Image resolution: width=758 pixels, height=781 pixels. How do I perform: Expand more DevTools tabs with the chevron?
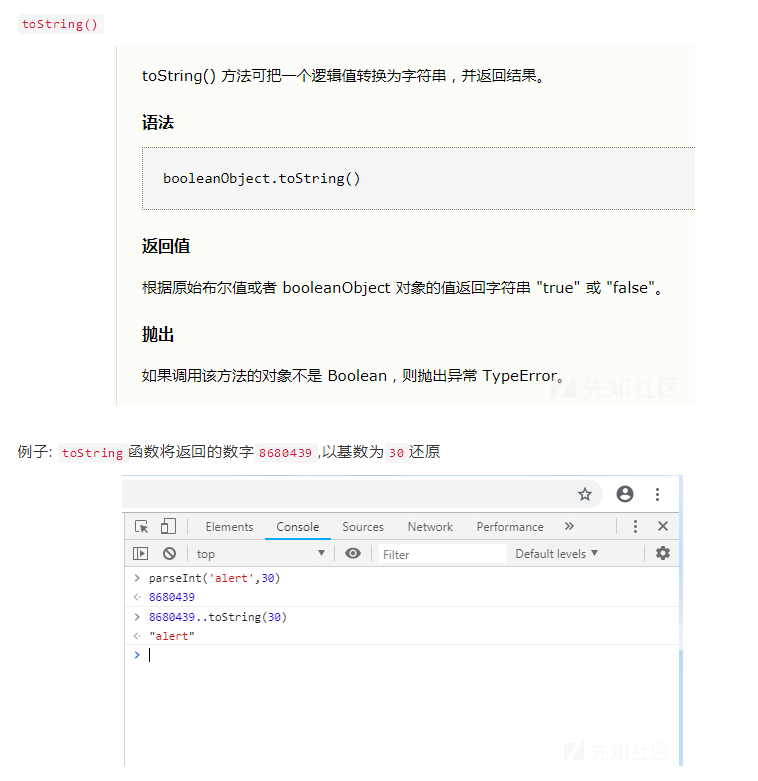coord(569,527)
